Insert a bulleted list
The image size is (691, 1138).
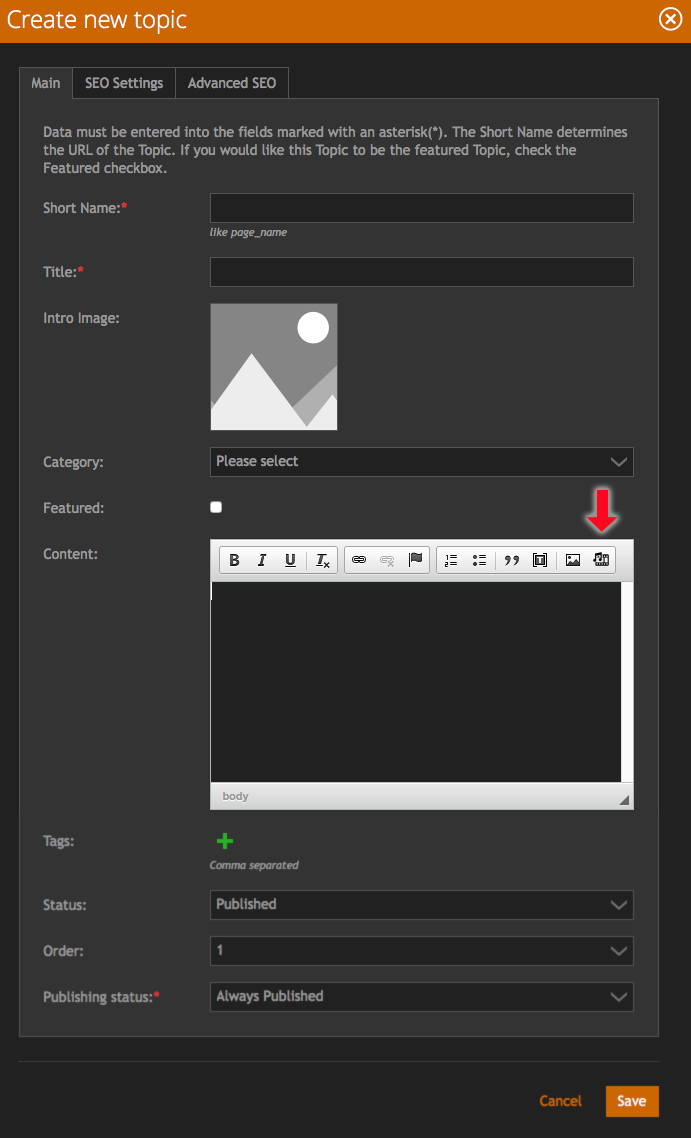[x=479, y=560]
